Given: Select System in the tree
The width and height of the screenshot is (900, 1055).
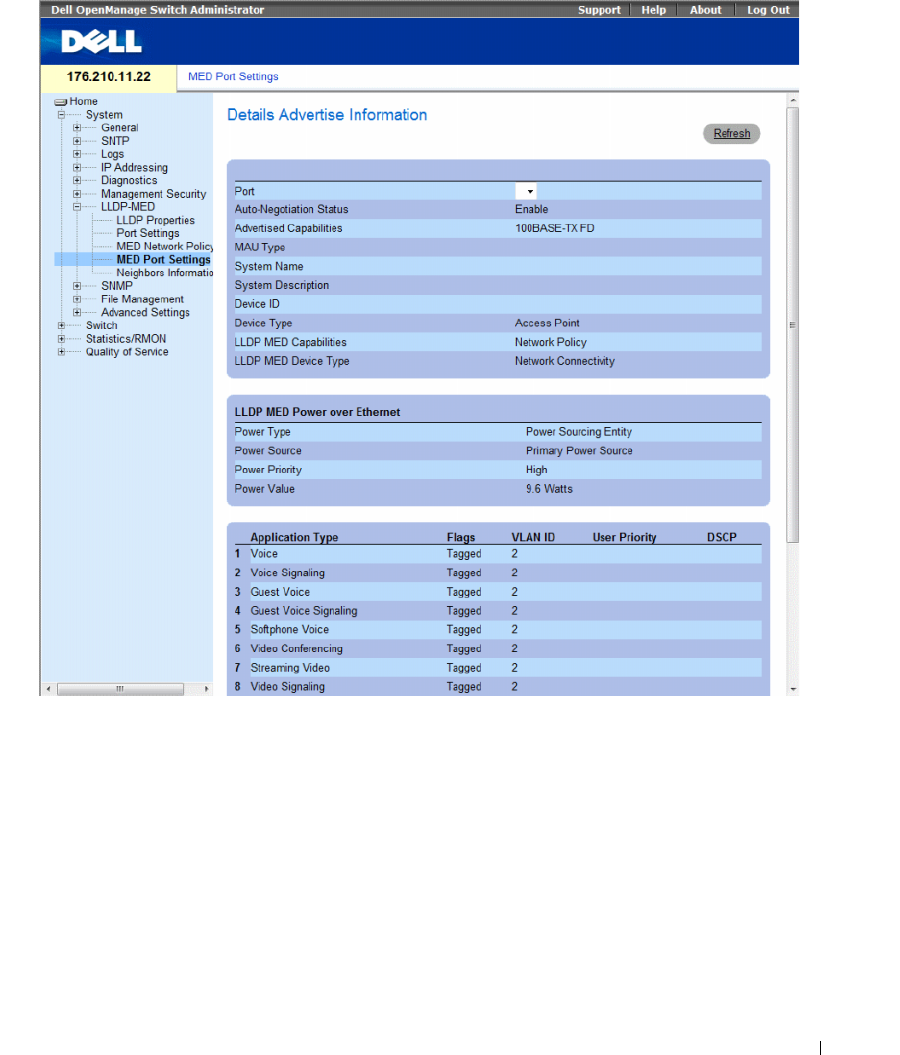Looking at the screenshot, I should [x=104, y=115].
